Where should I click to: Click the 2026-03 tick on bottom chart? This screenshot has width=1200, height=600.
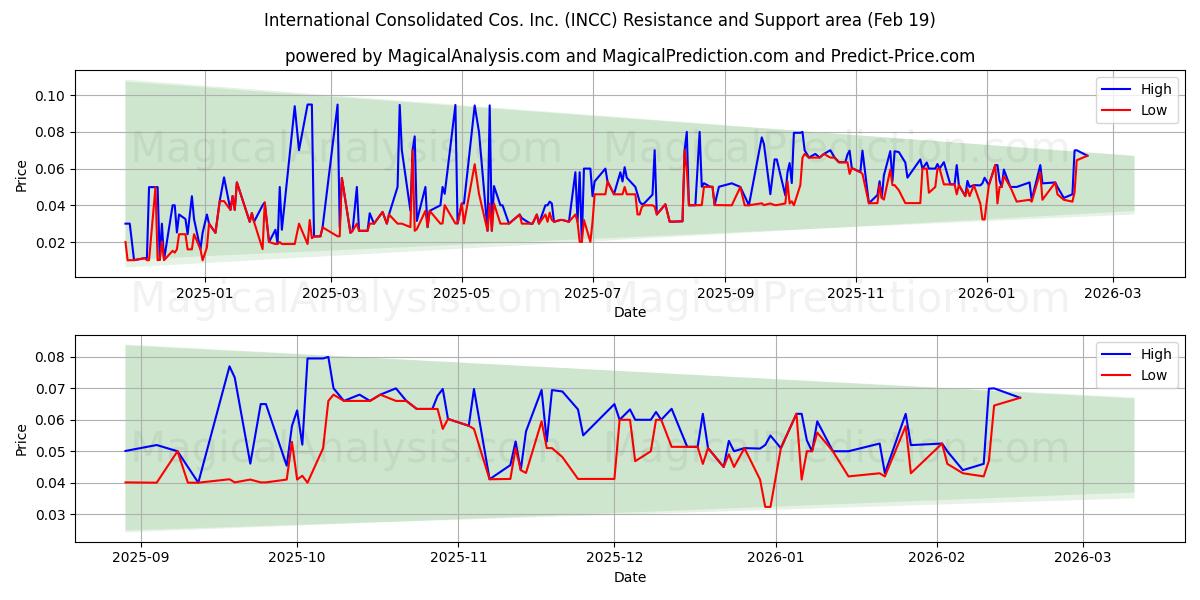coord(1084,558)
